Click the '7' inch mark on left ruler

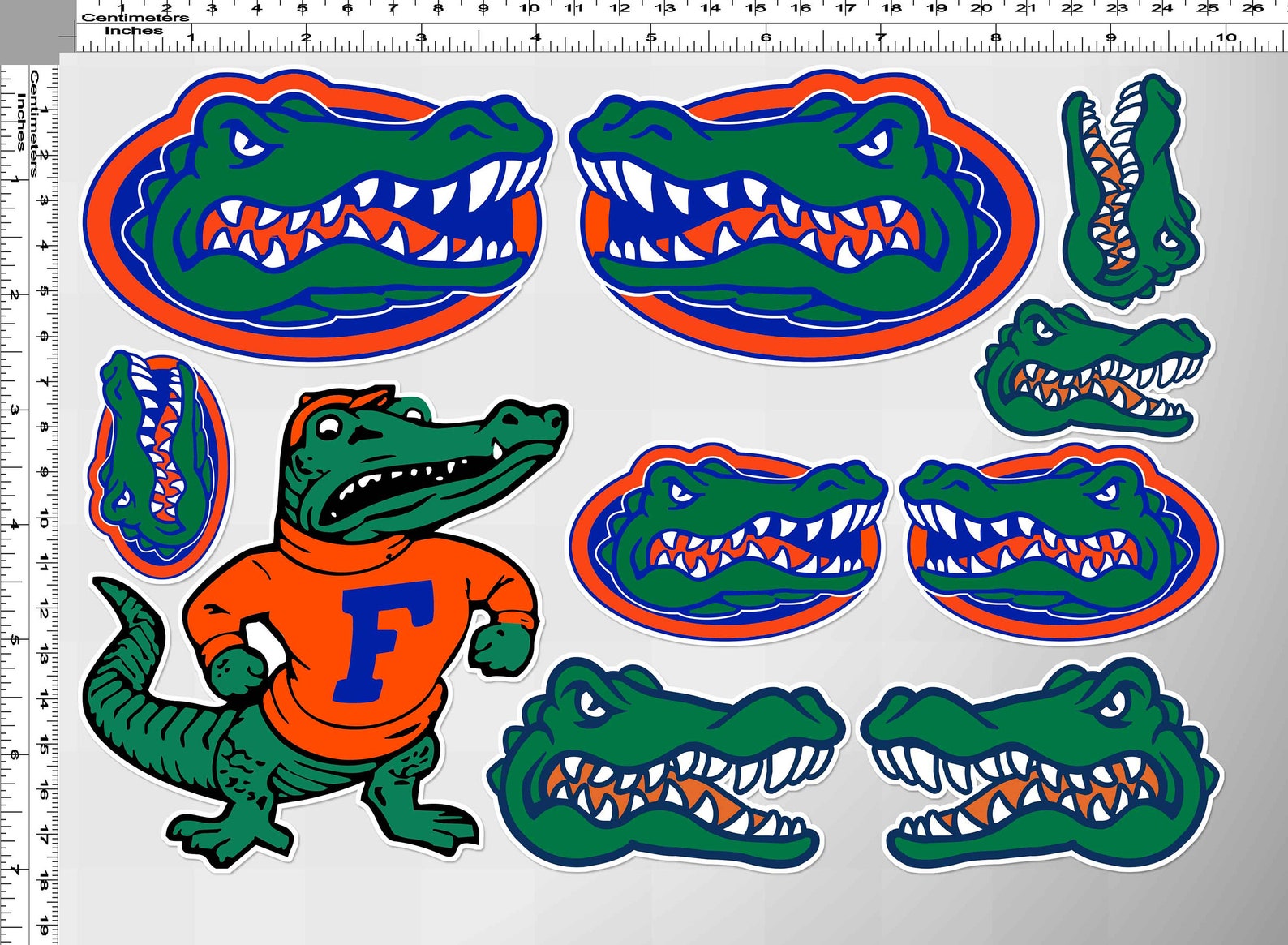point(14,870)
